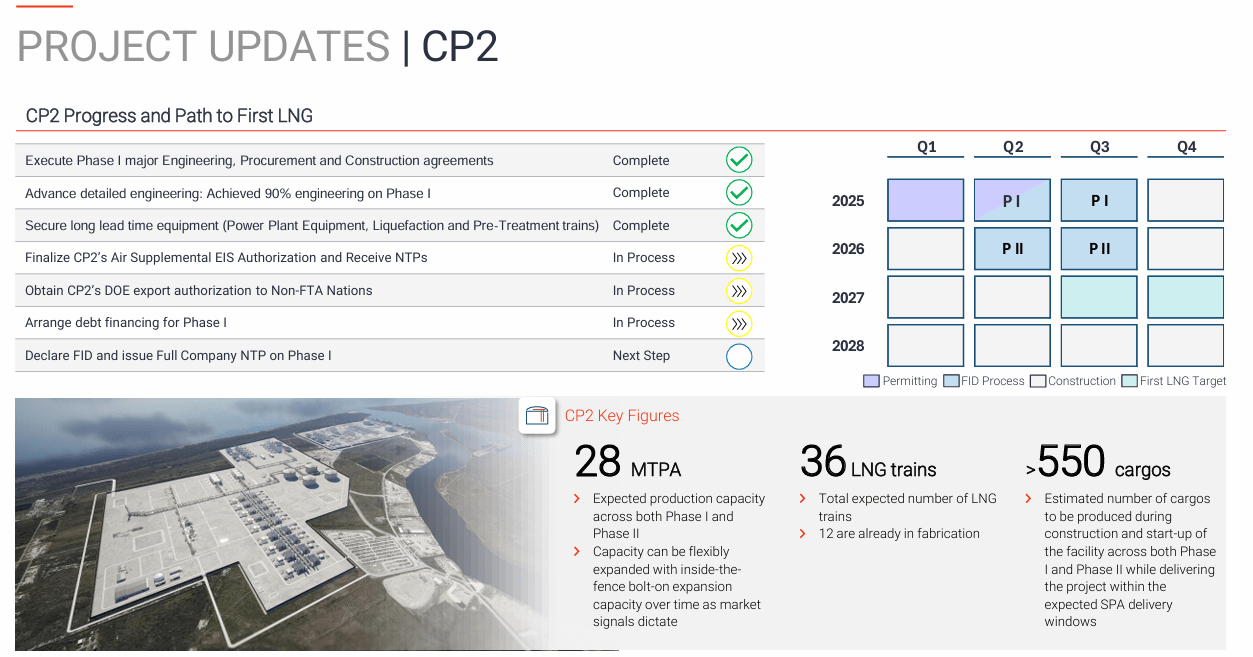Select the Q1 column header
This screenshot has height=657, width=1253.
(x=926, y=147)
